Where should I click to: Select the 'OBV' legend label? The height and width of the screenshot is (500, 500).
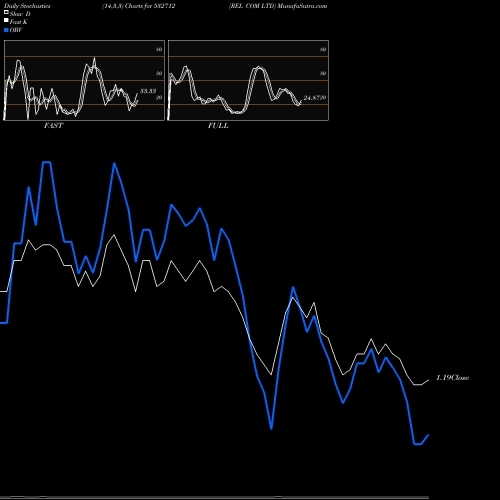point(16,30)
